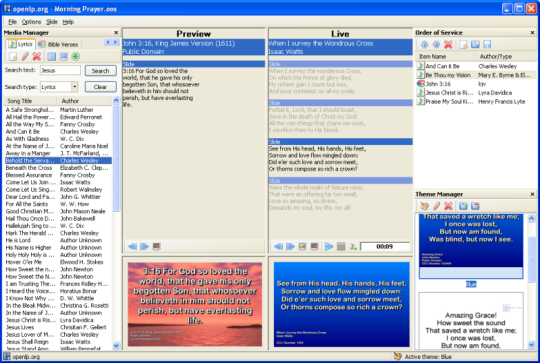This screenshot has height=363, width=540.
Task: Click the green music note icon in Live controls
Action: (x=353, y=247)
